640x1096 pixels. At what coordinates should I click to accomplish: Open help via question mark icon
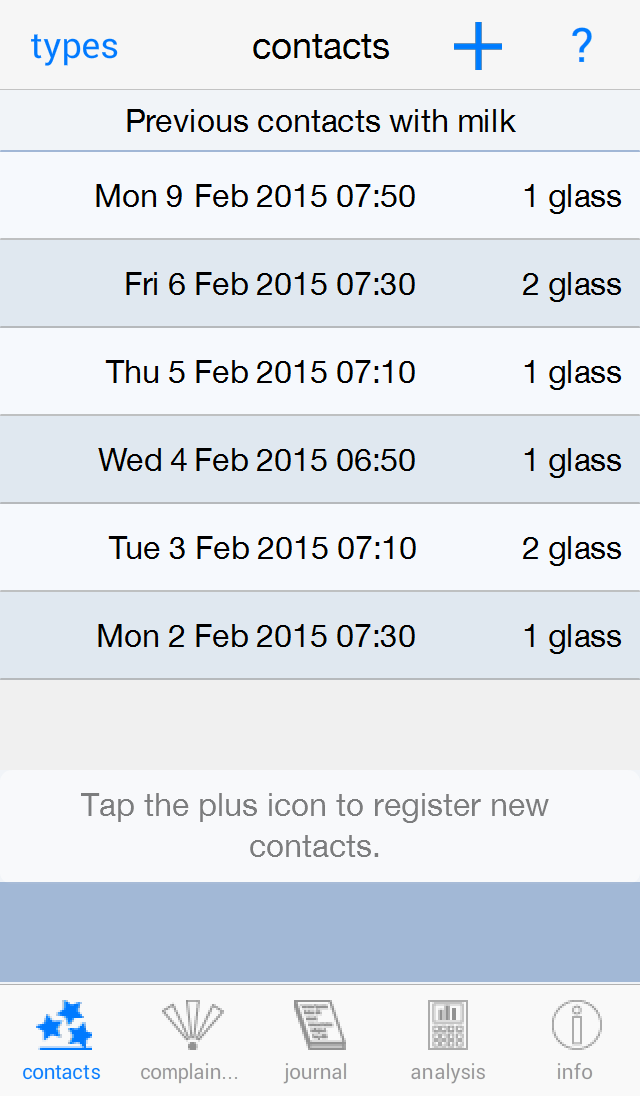581,47
